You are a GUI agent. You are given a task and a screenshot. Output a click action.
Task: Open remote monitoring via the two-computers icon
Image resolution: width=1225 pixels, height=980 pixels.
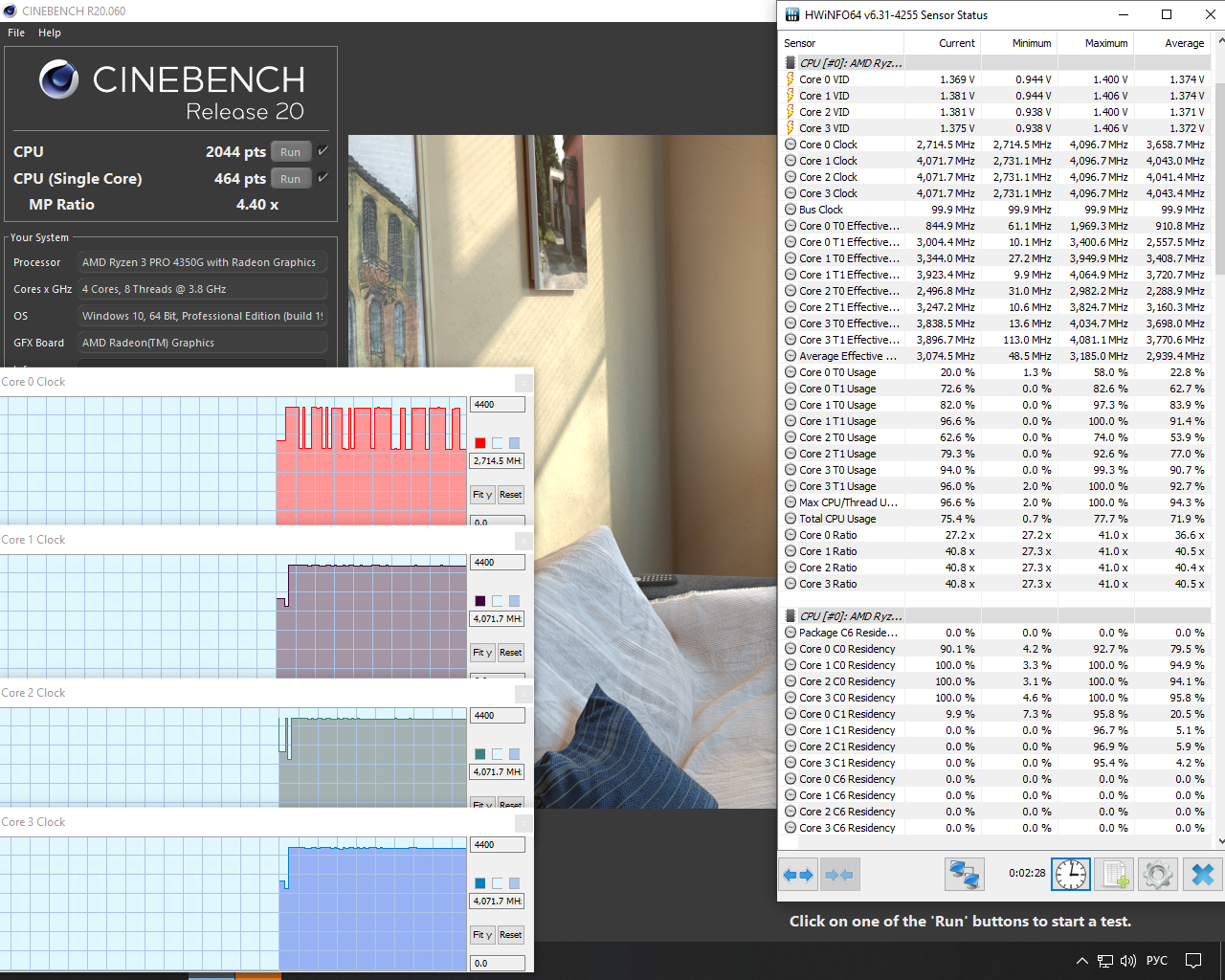tap(964, 874)
